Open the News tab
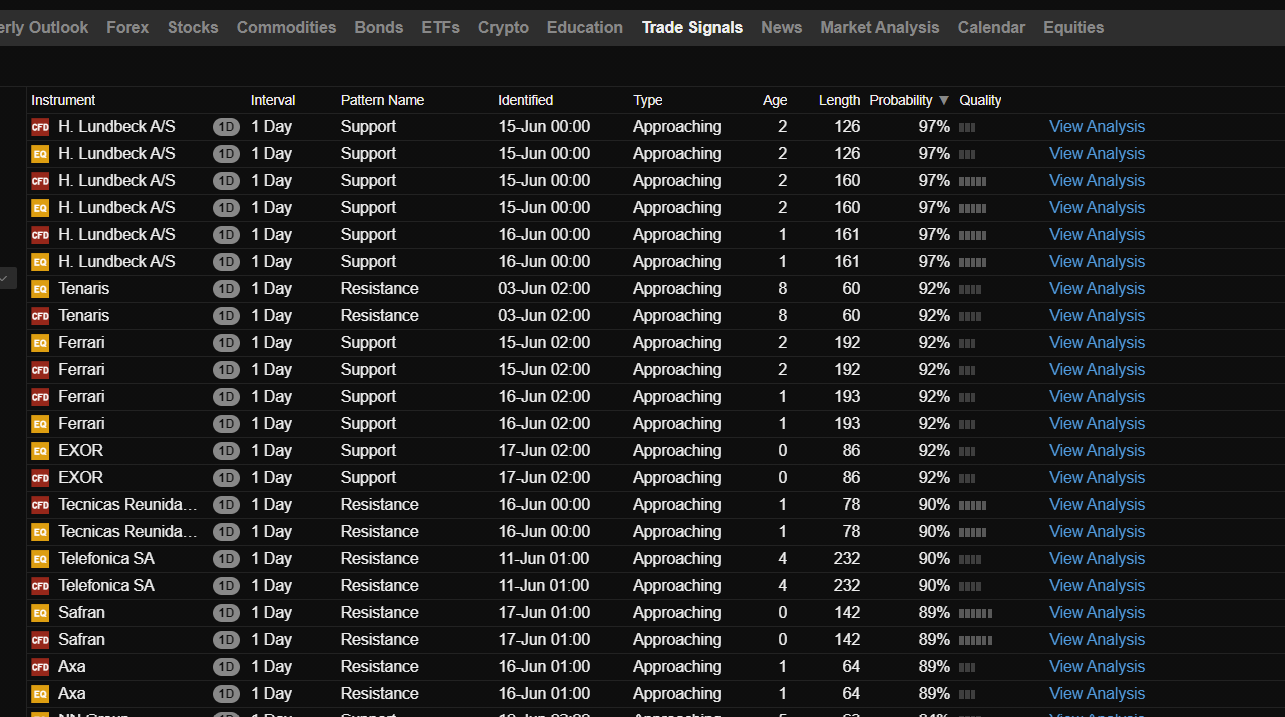This screenshot has height=717, width=1285. 782,28
